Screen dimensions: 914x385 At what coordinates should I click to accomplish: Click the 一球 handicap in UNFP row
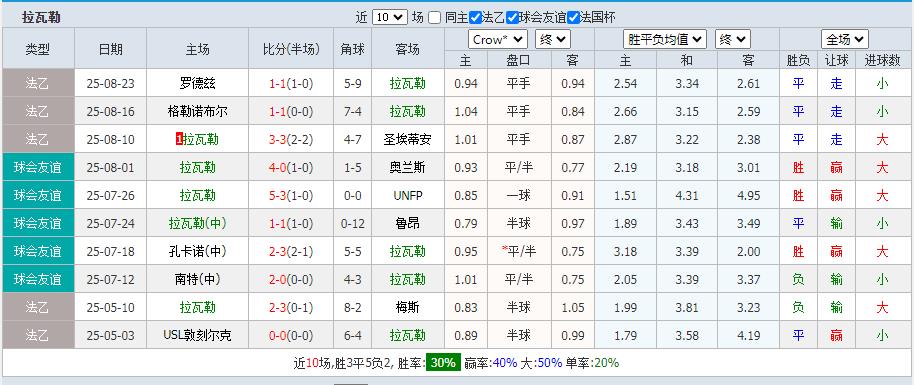point(519,195)
